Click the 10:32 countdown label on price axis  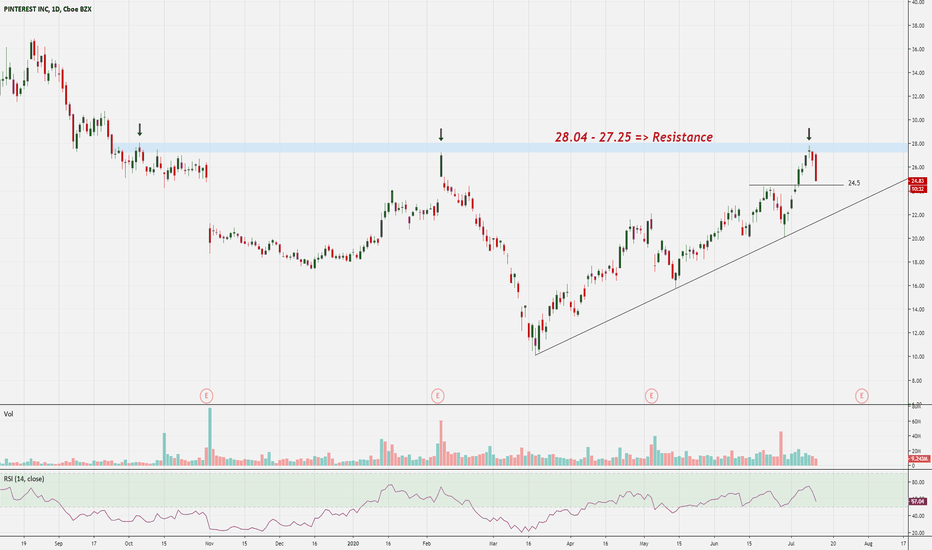[x=918, y=189]
